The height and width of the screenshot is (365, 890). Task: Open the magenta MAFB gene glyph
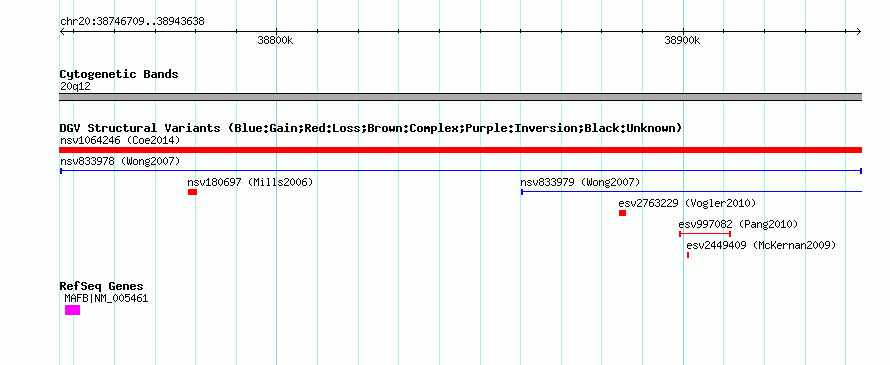point(72,310)
